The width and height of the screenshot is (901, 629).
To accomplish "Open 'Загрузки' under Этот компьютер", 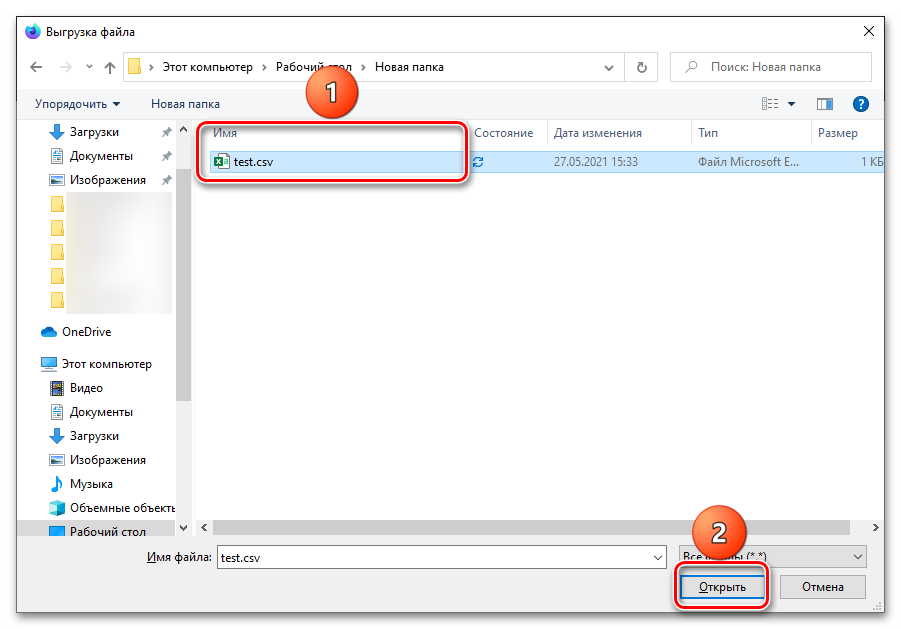I will [94, 437].
